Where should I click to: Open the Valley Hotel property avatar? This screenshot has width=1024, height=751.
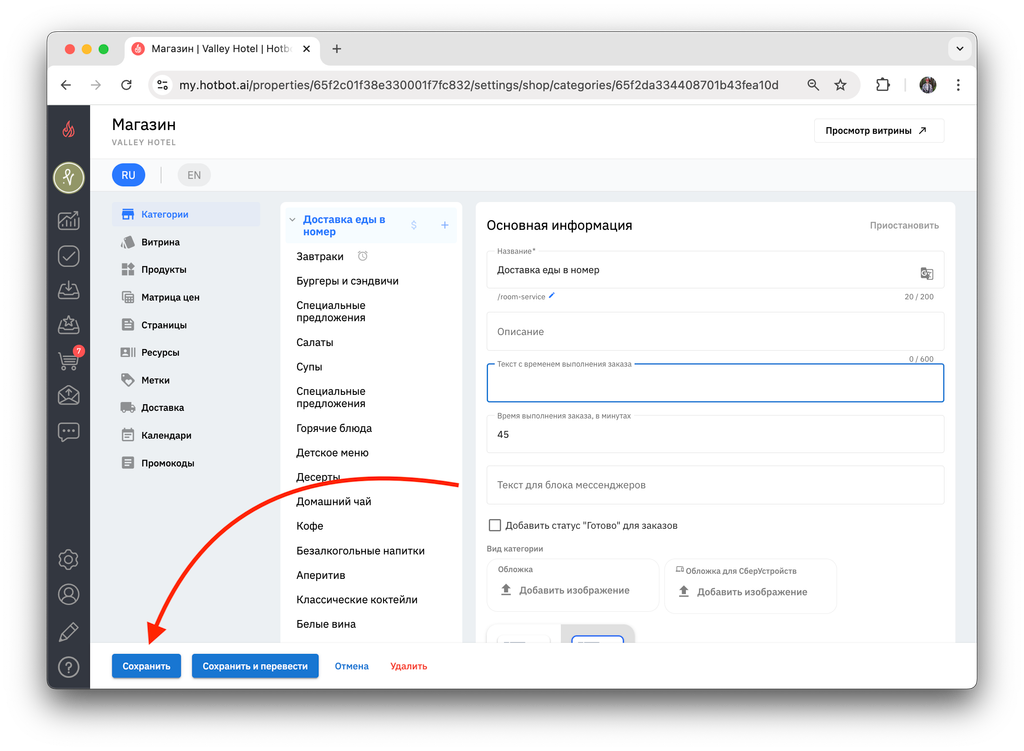[69, 178]
